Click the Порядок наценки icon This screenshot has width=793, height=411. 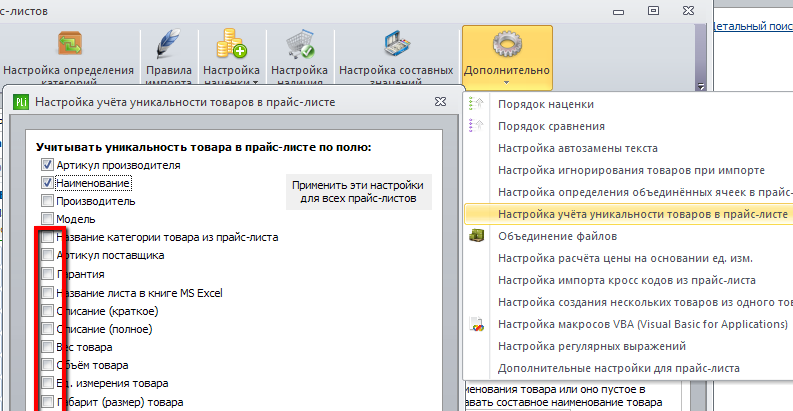pyautogui.click(x=476, y=104)
